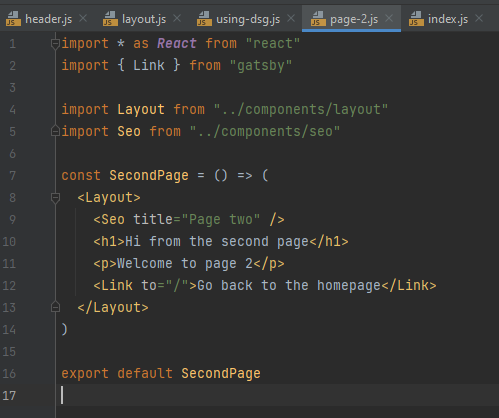Screen dimensions: 499x418
Task: Close the using-dsg.js tab
Action: pos(291,18)
